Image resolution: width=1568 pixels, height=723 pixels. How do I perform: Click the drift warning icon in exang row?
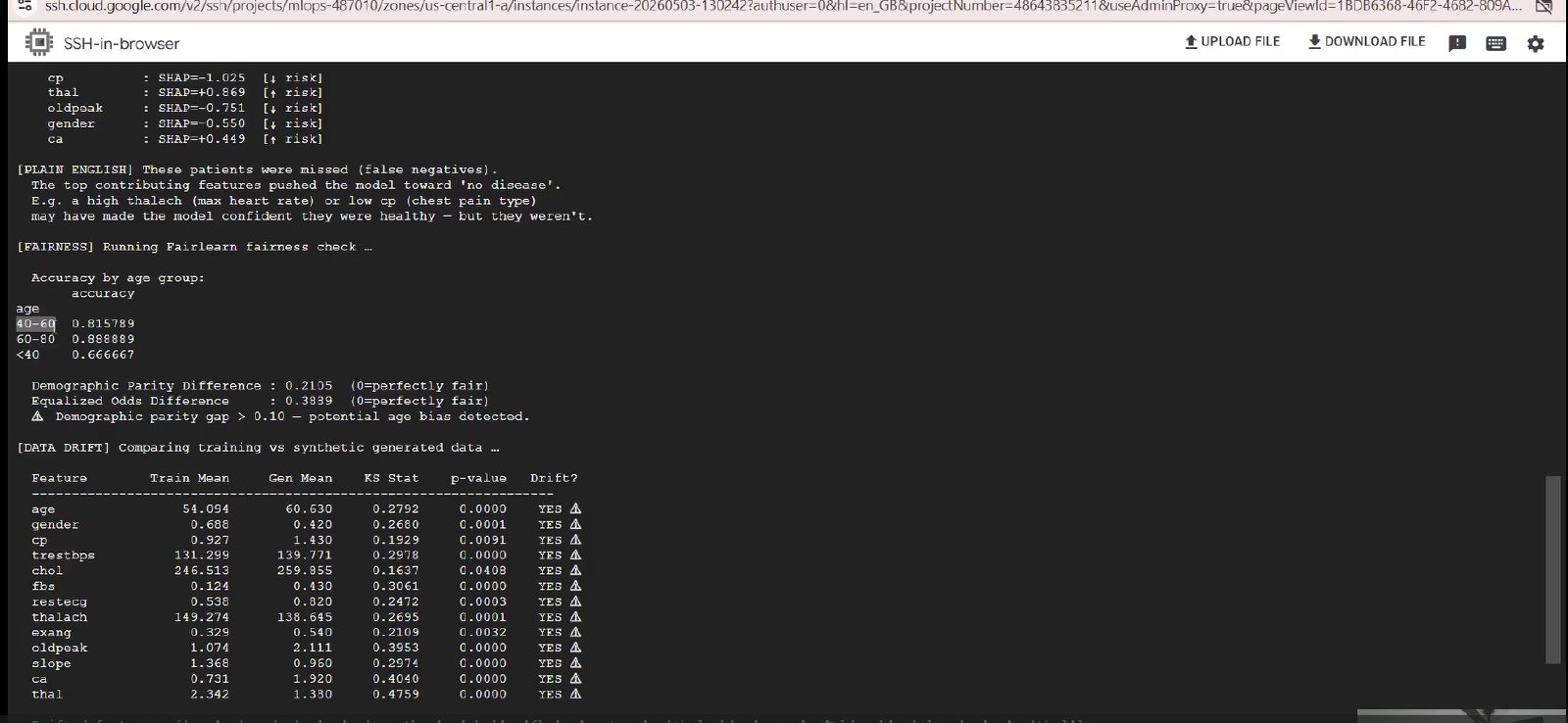point(575,633)
